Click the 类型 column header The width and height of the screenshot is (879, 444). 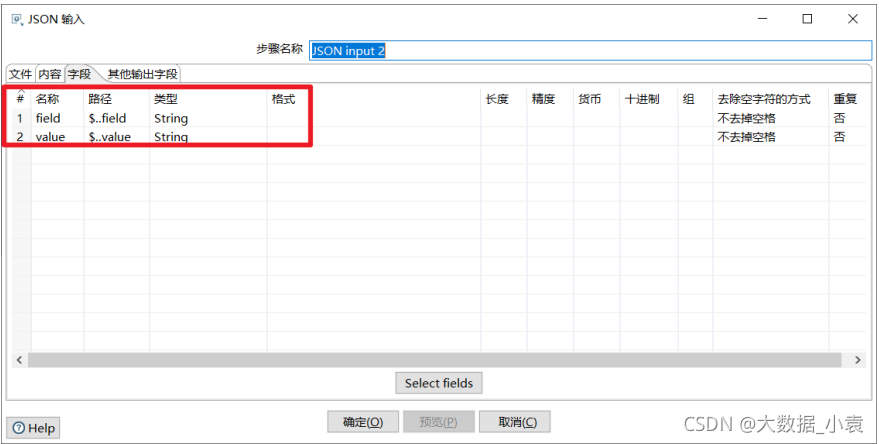(208, 99)
